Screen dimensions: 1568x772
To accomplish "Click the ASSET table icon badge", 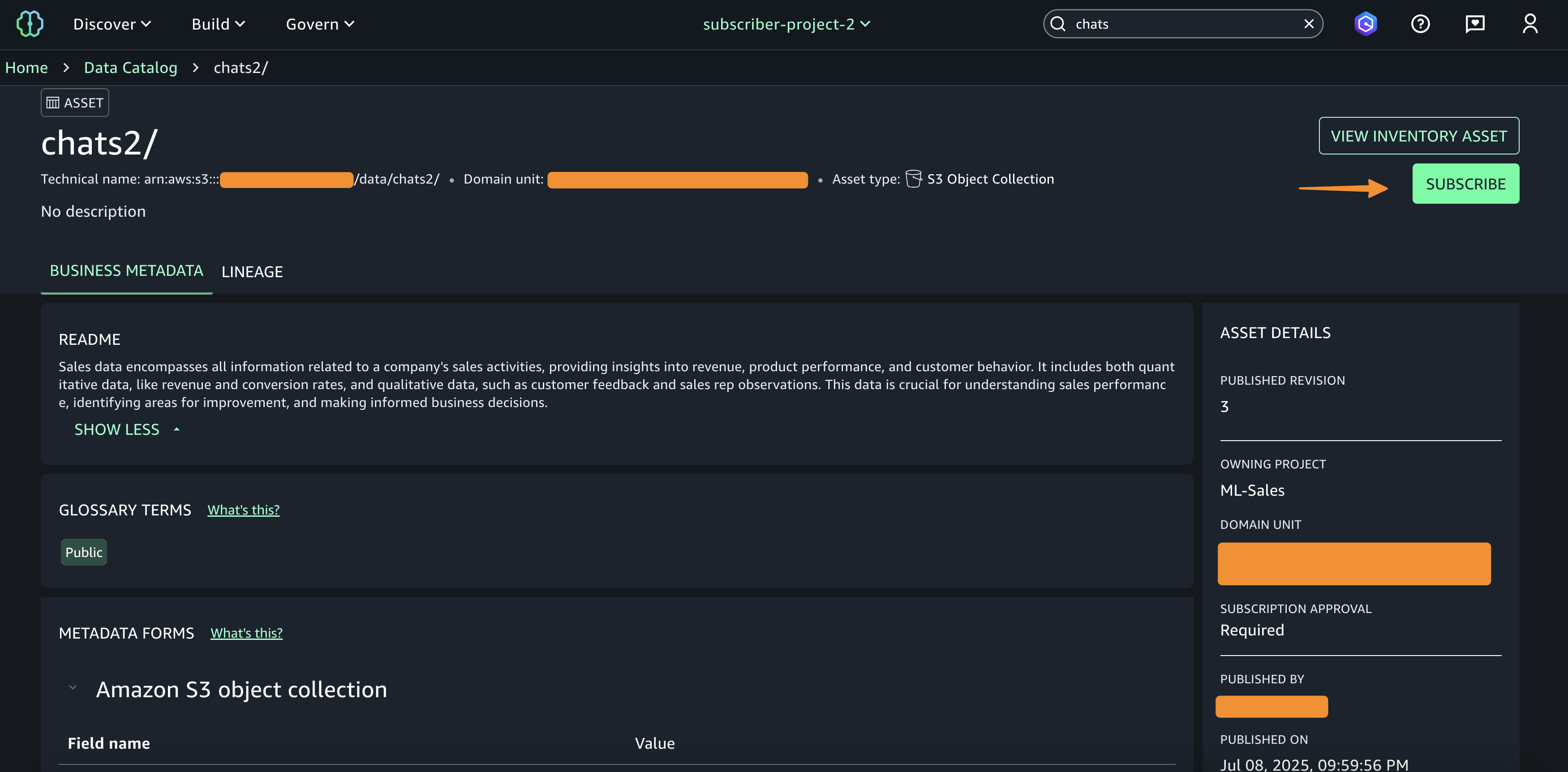I will 53,103.
